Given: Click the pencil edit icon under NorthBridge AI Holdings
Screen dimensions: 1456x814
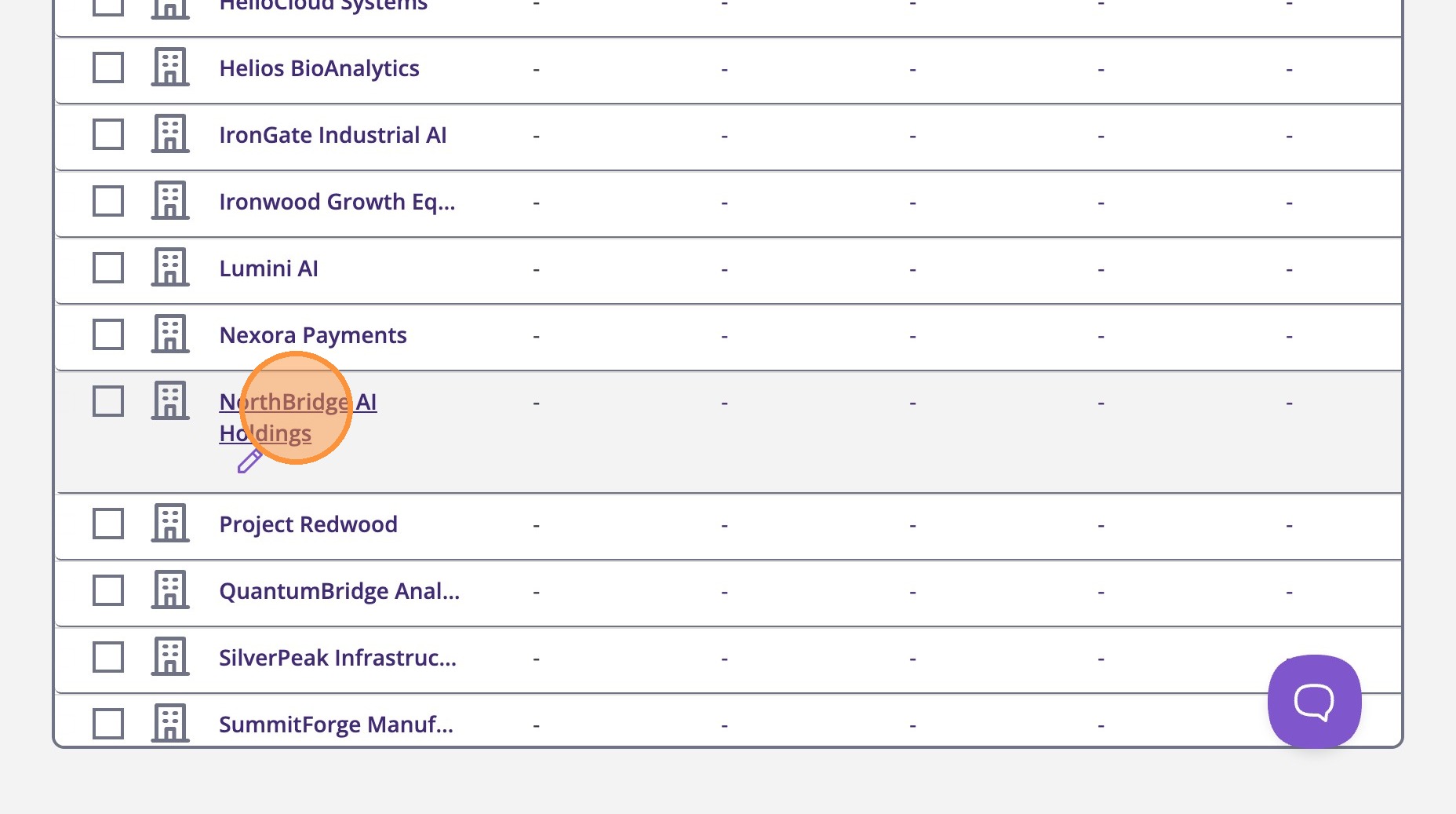Looking at the screenshot, I should pyautogui.click(x=249, y=462).
